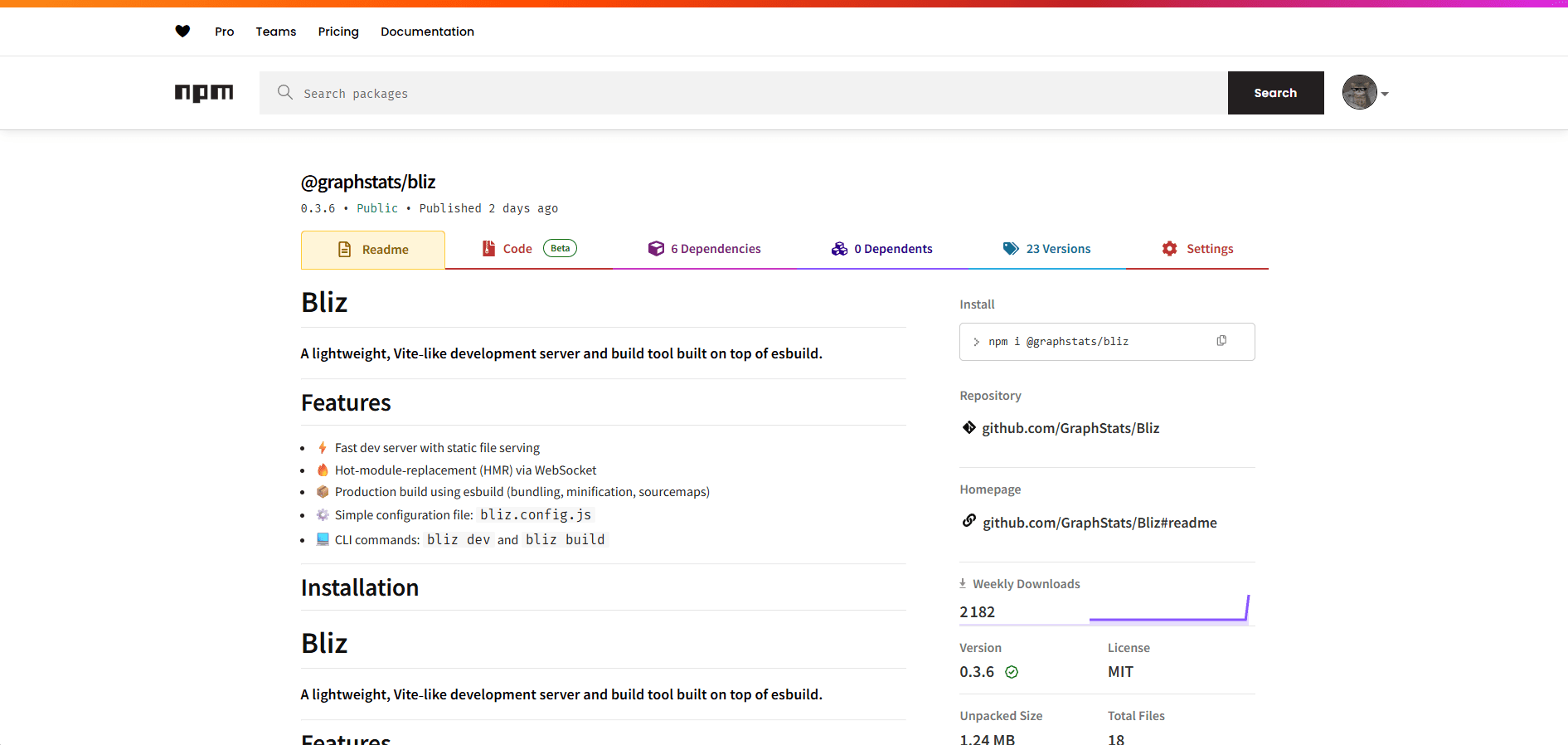View the 6 Dependencies tab
The height and width of the screenshot is (745, 1568).
tap(704, 249)
